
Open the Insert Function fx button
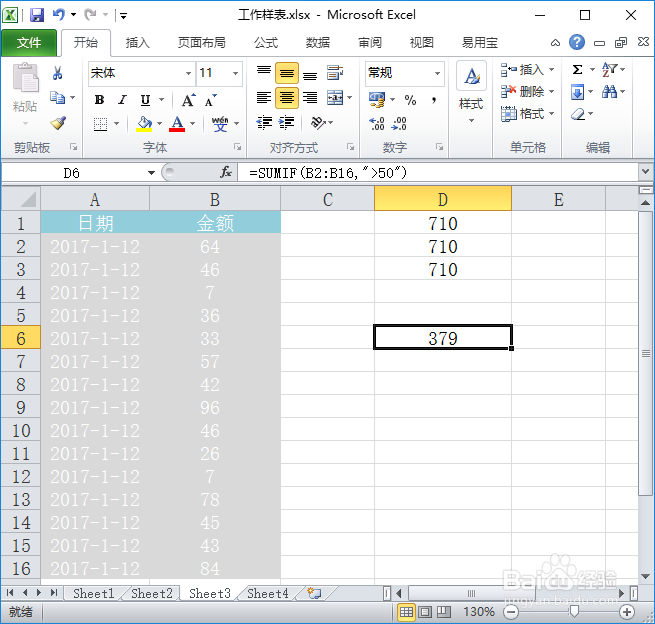point(226,172)
